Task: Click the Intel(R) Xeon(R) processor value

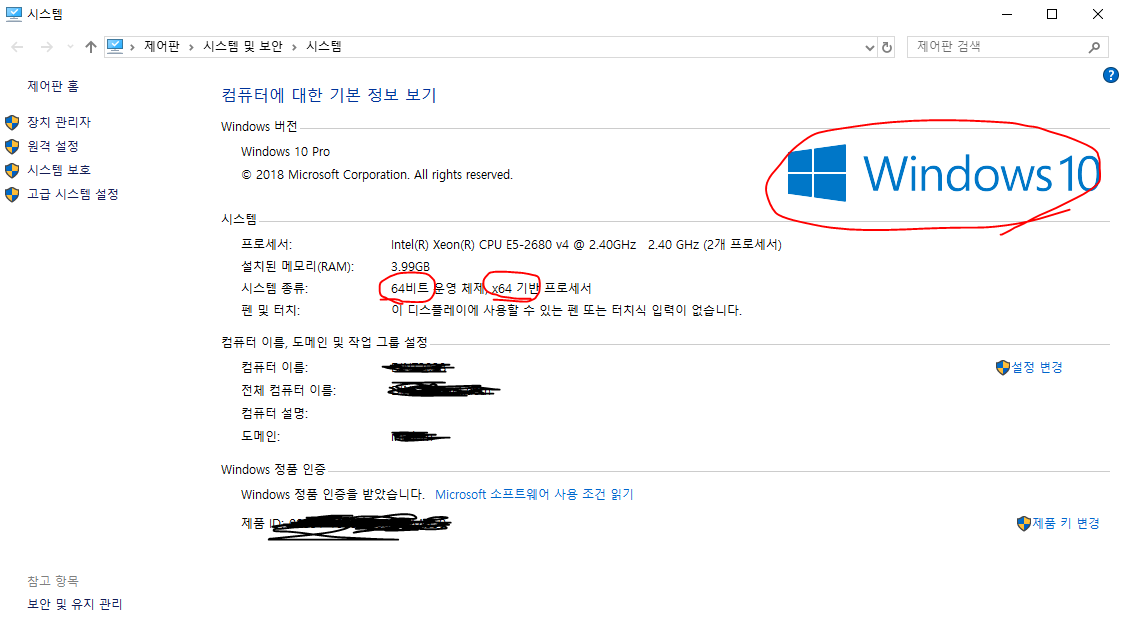Action: coord(586,244)
